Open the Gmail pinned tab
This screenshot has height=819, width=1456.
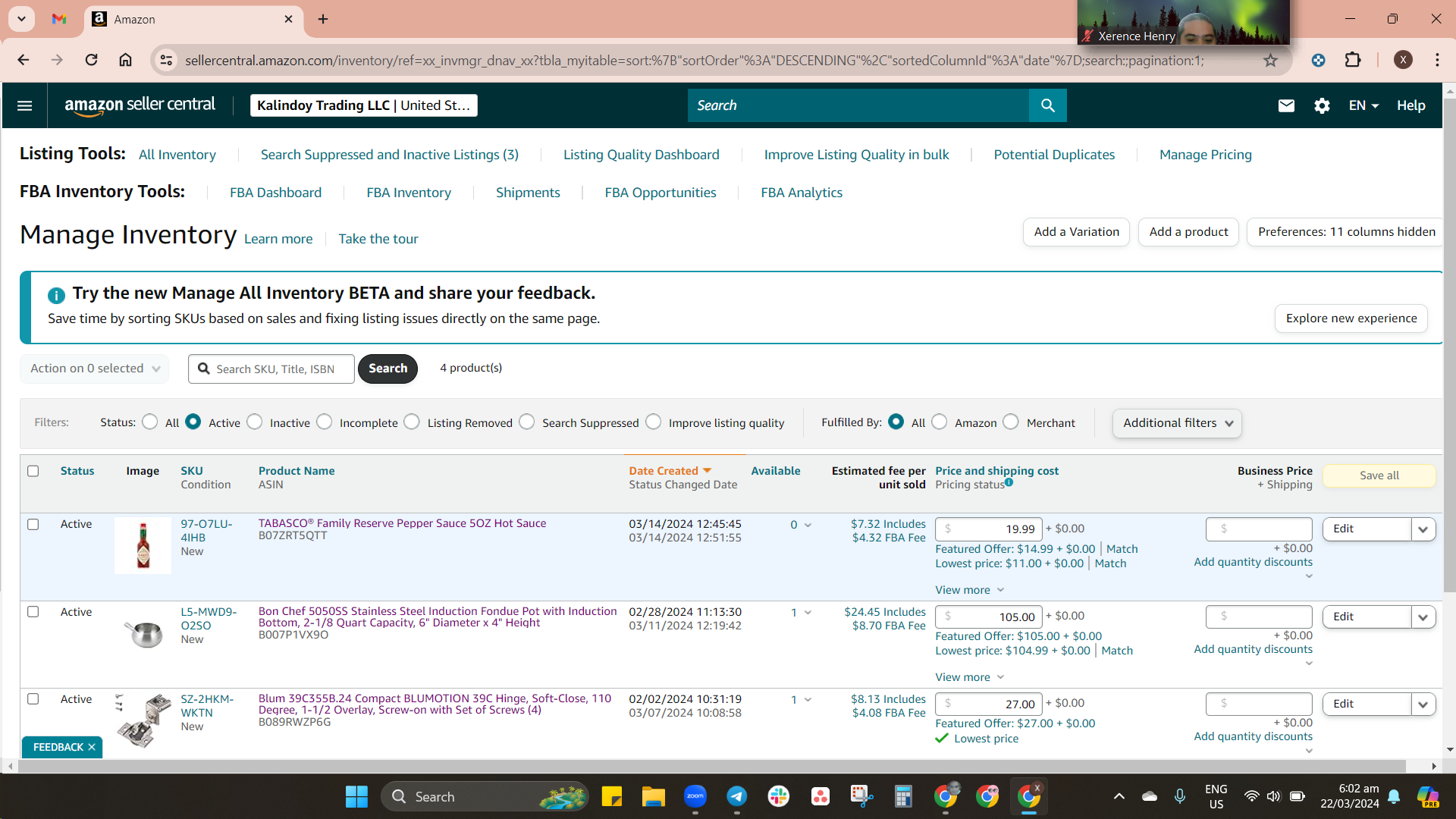[x=59, y=19]
